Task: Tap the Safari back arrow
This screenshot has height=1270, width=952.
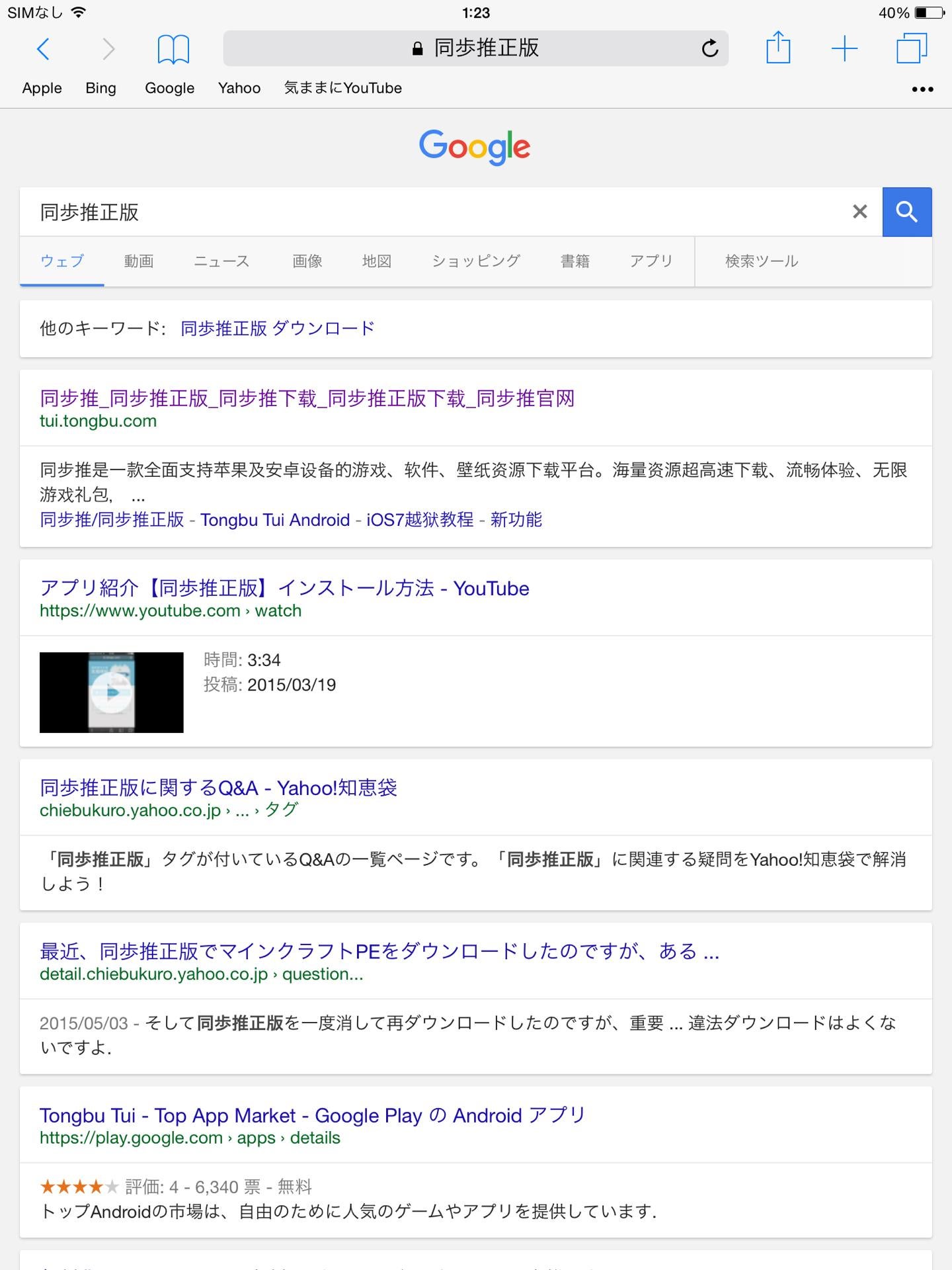Action: (x=44, y=49)
